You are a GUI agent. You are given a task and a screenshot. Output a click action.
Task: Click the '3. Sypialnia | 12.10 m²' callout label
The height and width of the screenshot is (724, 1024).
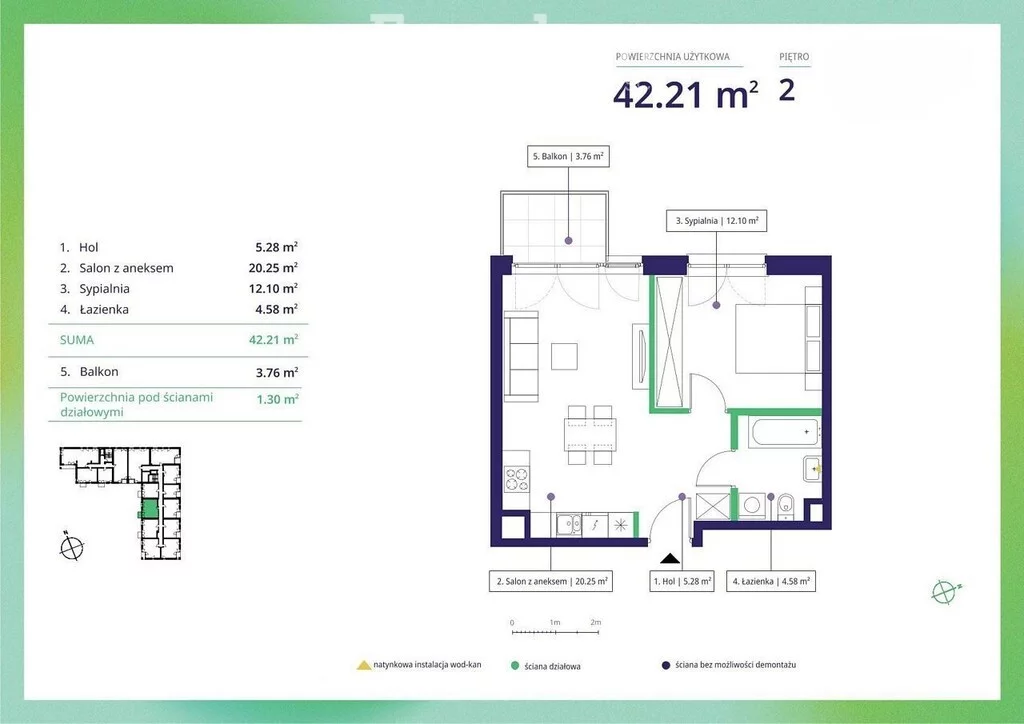point(716,221)
